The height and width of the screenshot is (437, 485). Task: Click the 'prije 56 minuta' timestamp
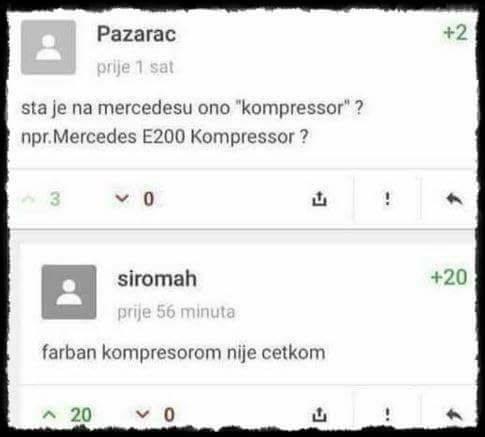tap(176, 312)
